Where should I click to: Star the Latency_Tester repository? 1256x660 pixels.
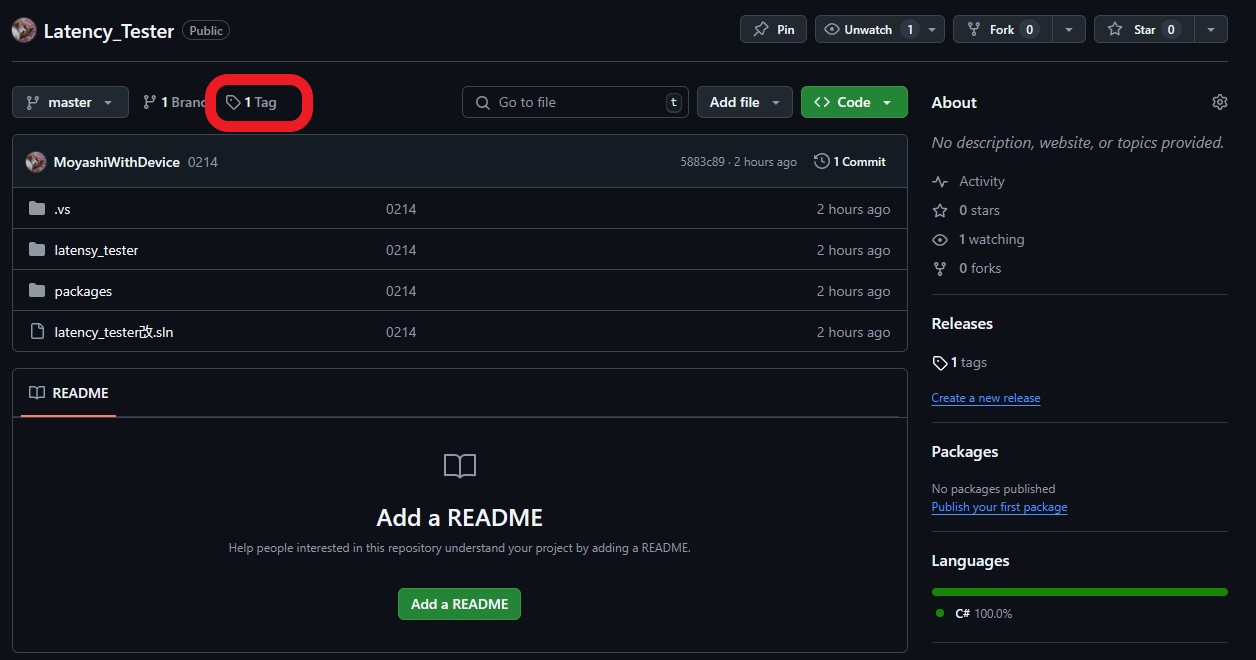1144,30
